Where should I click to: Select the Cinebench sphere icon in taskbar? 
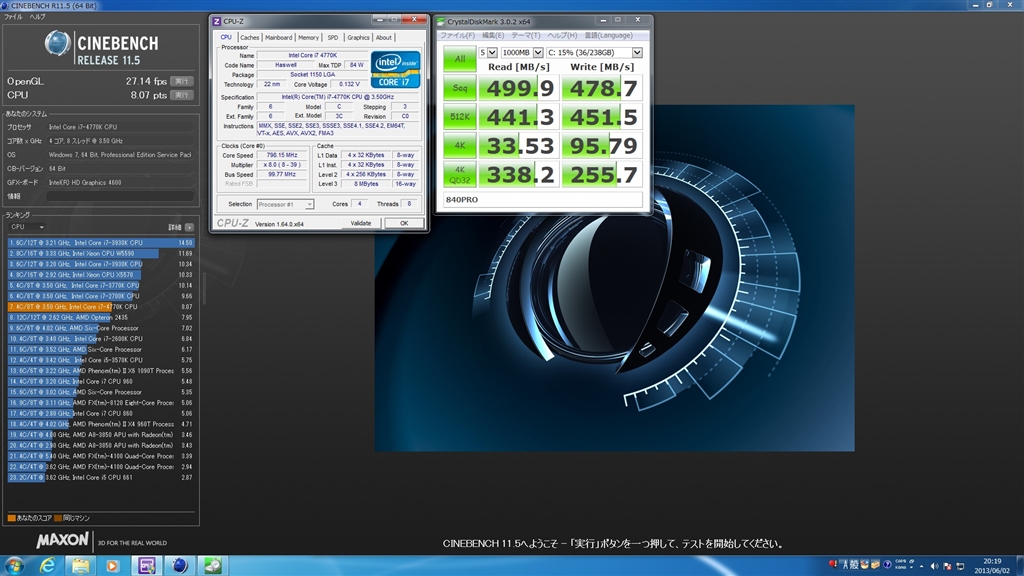[x=179, y=565]
